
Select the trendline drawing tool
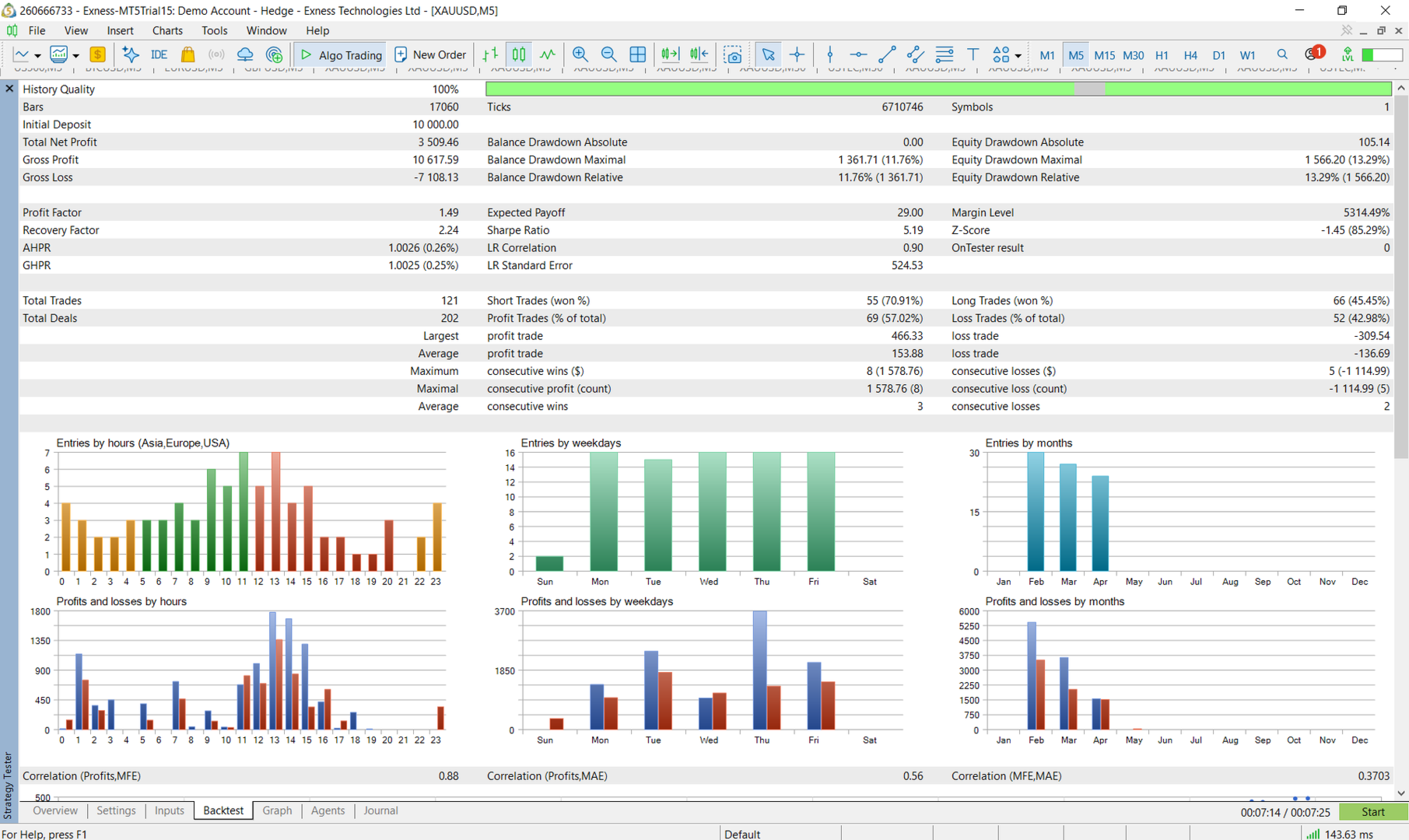point(887,54)
